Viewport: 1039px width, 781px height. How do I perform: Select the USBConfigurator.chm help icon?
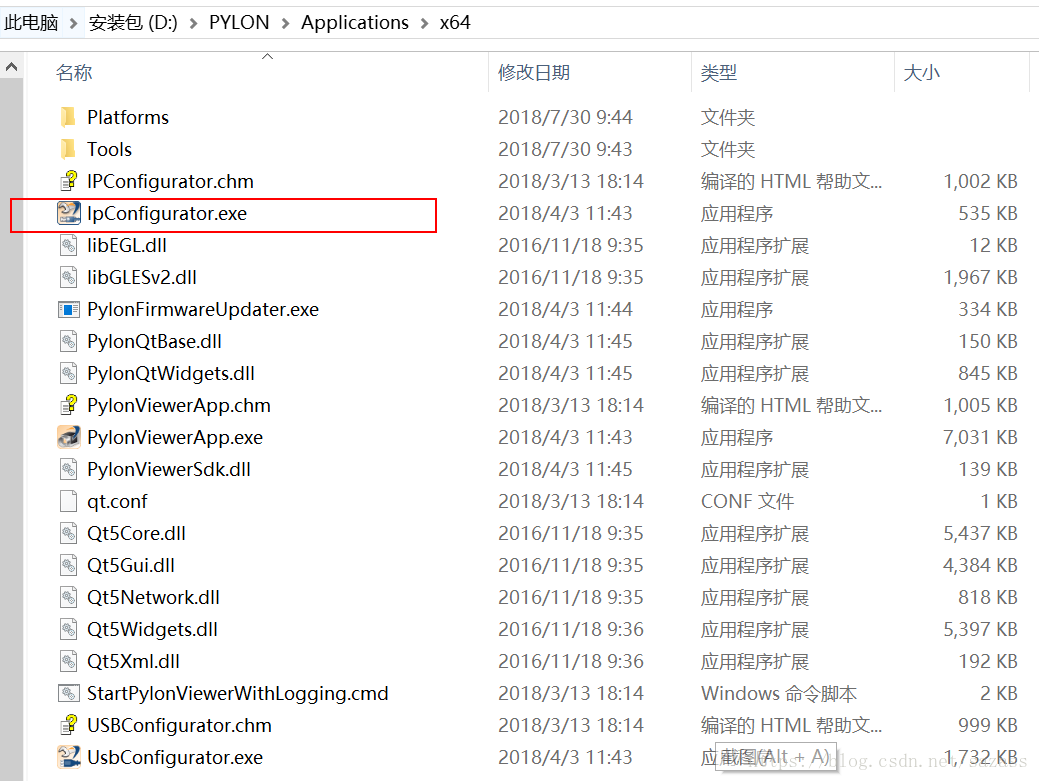(x=68, y=725)
